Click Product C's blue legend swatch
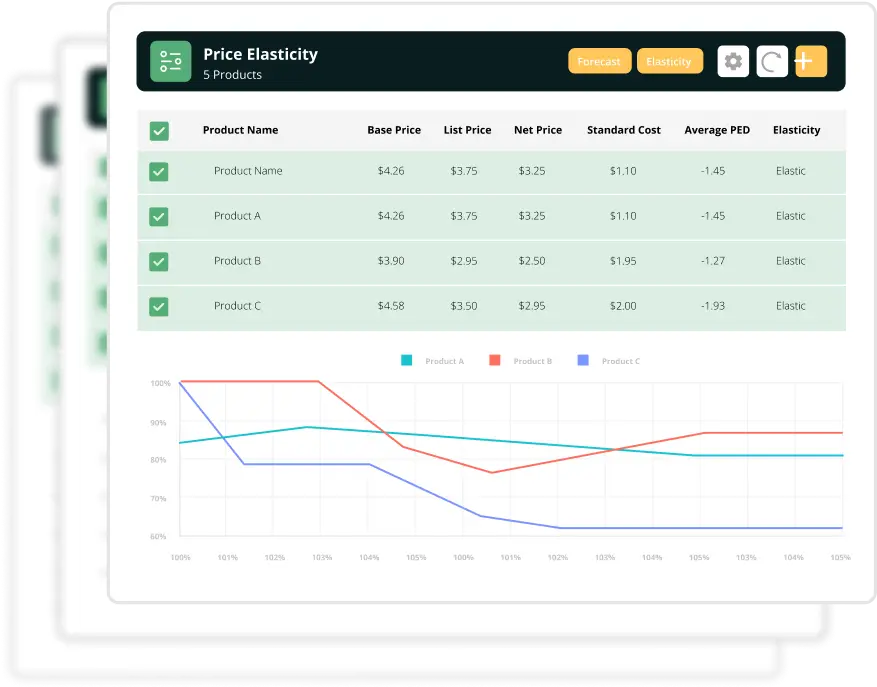Image resolution: width=877 pixels, height=687 pixels. [x=583, y=360]
